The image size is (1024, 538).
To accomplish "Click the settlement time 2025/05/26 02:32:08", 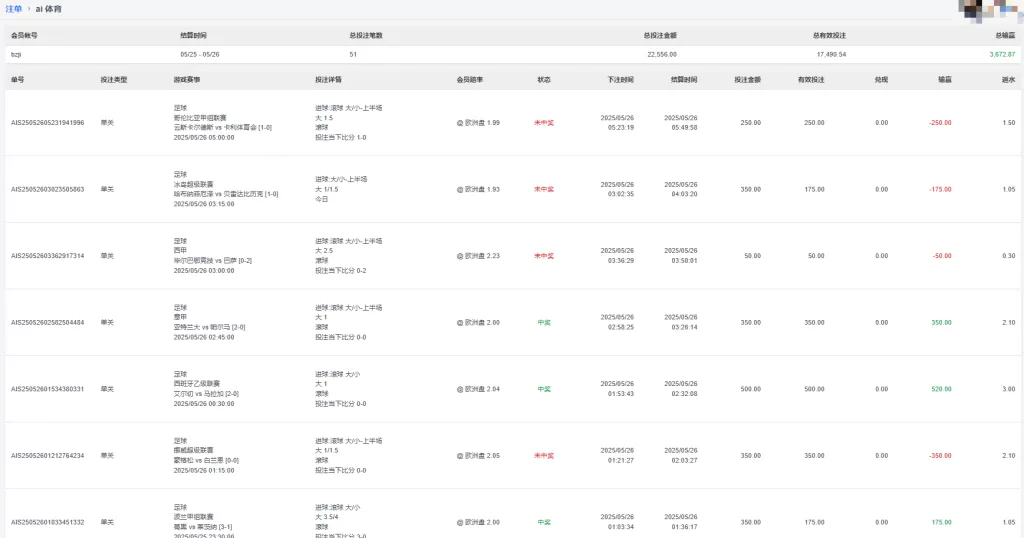I will (x=680, y=389).
